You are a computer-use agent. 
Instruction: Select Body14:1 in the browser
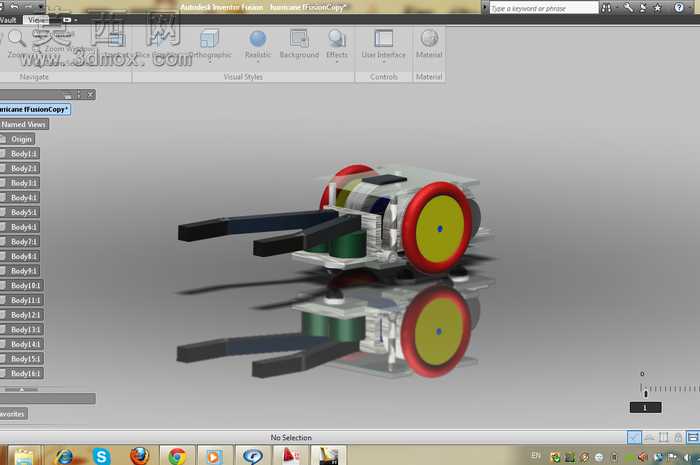(x=21, y=345)
